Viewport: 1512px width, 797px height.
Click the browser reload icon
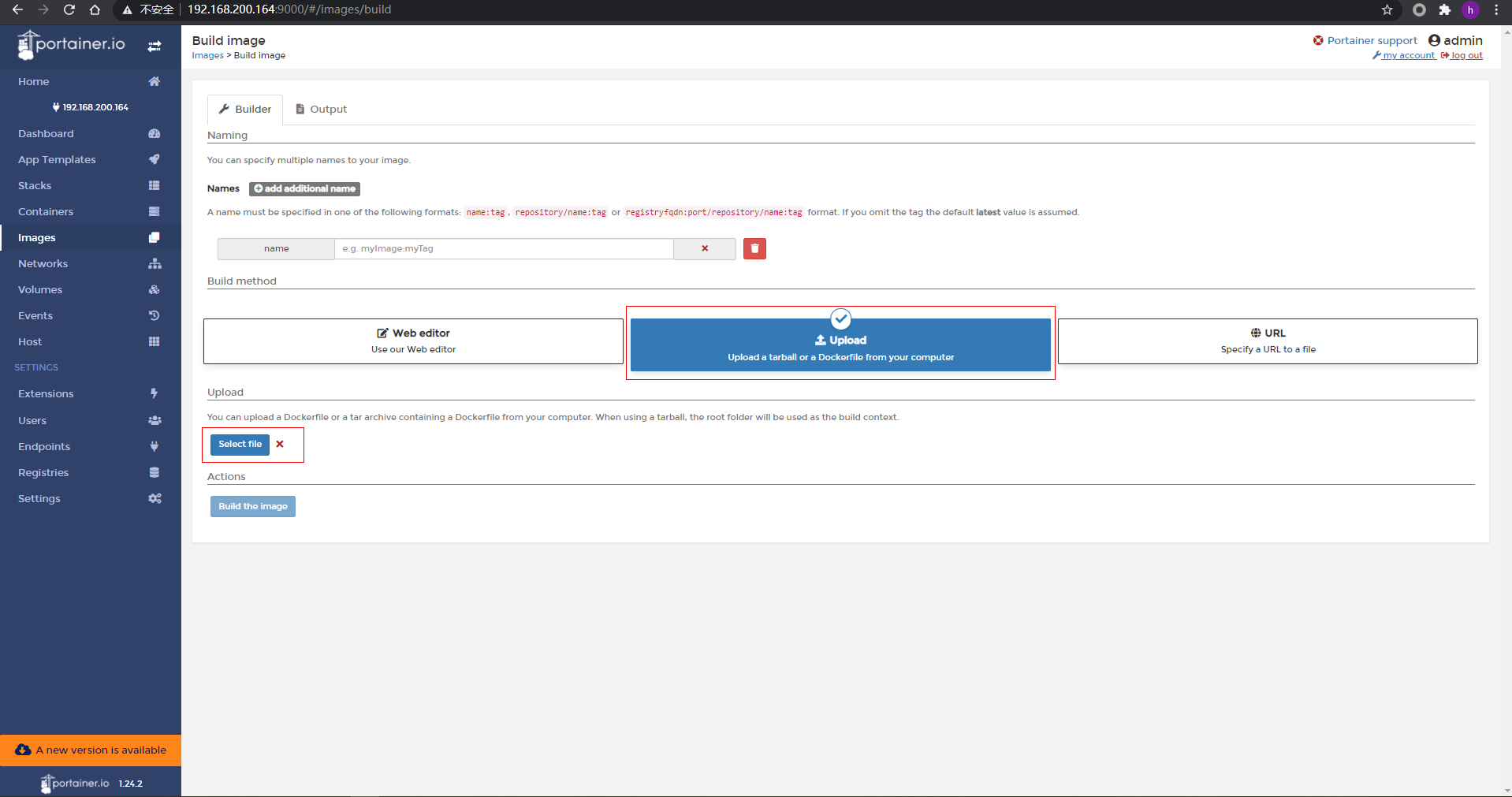click(69, 9)
